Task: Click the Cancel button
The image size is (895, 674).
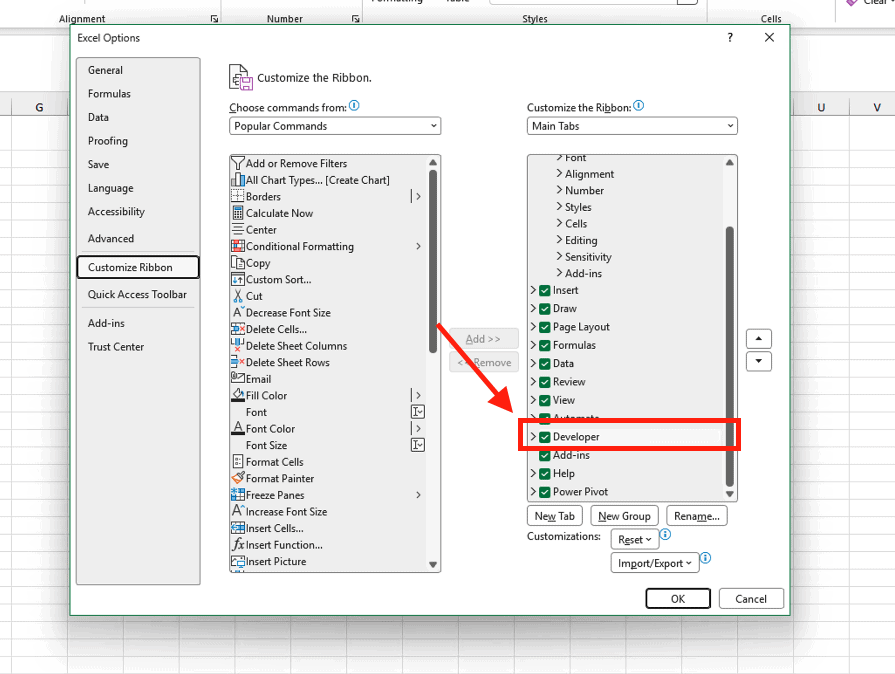Action: [x=751, y=599]
